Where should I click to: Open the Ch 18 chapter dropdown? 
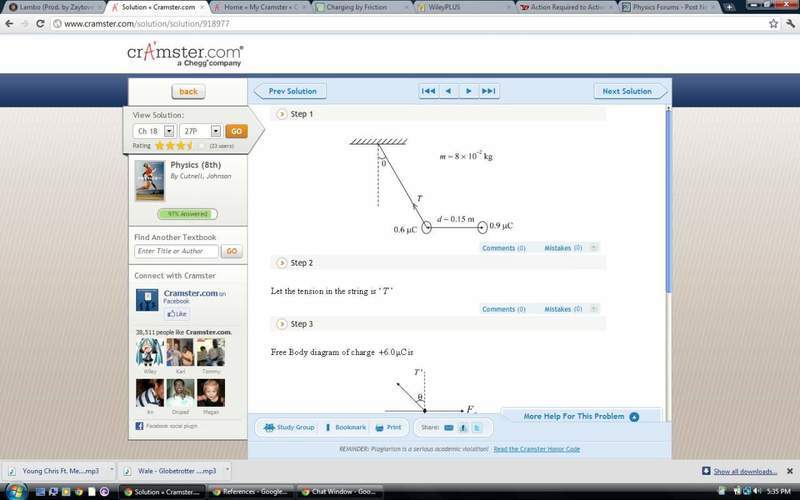point(169,131)
